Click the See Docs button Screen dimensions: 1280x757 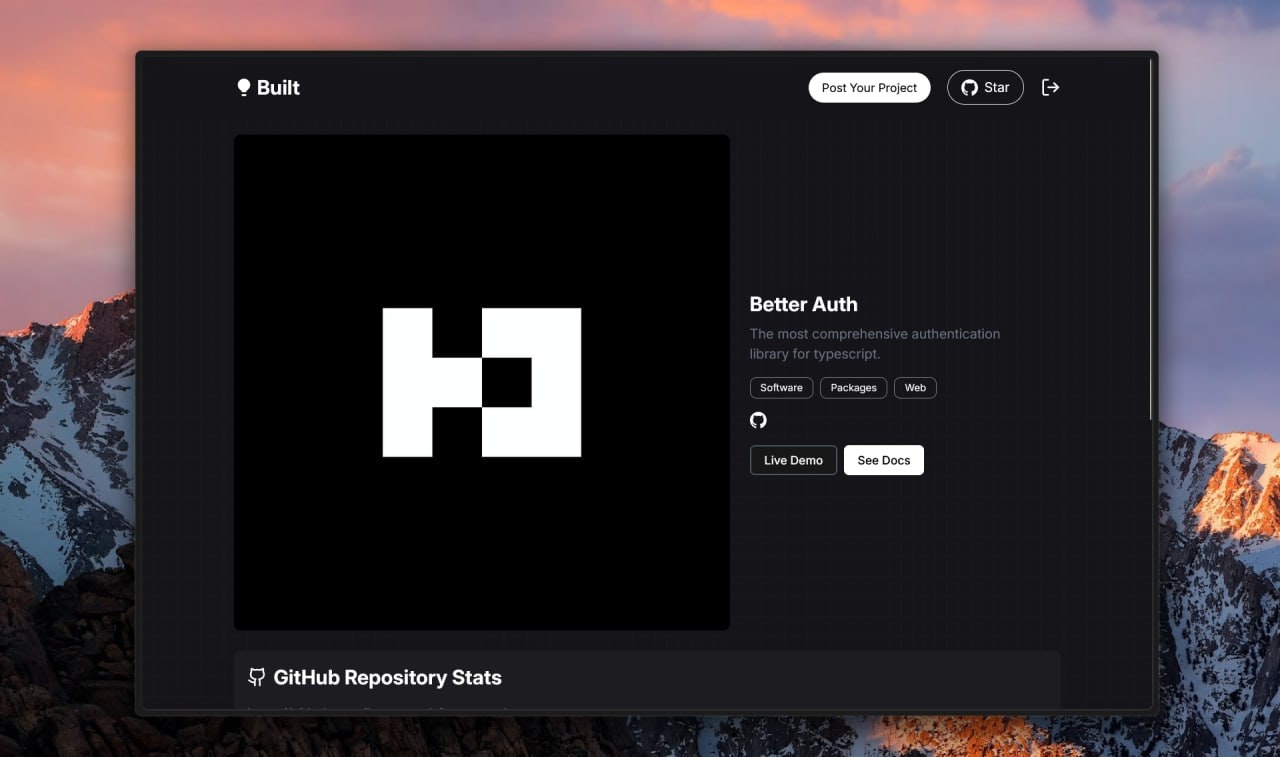(884, 460)
